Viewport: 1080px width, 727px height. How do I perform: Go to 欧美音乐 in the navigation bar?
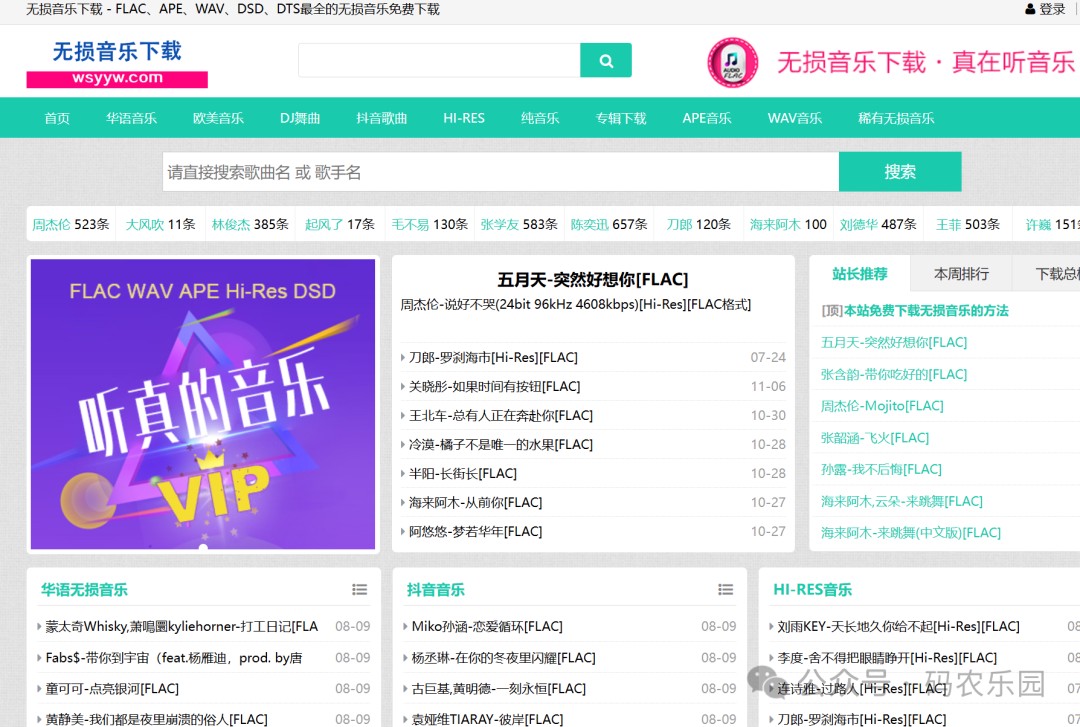pyautogui.click(x=218, y=118)
